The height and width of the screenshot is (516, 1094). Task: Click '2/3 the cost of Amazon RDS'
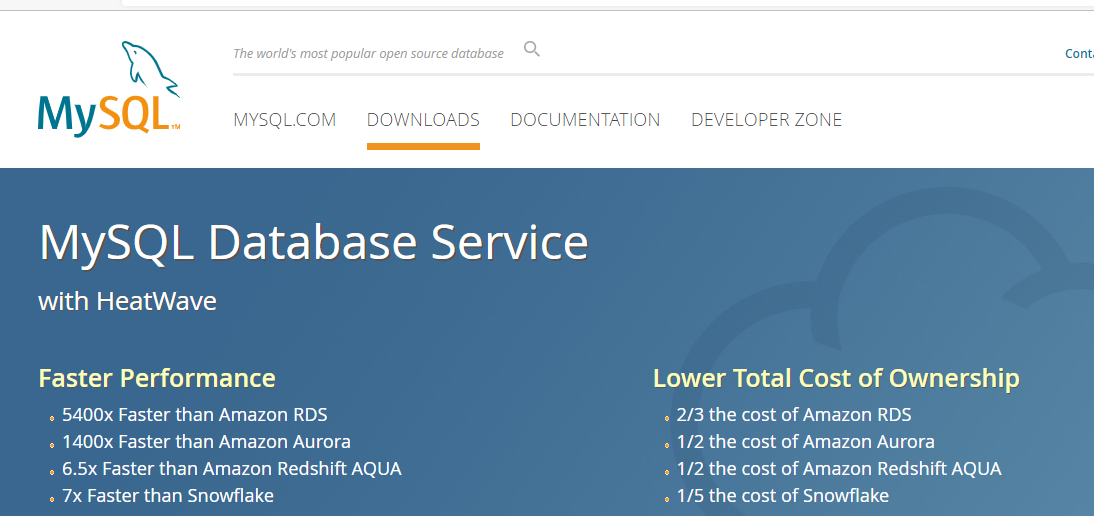pos(794,415)
